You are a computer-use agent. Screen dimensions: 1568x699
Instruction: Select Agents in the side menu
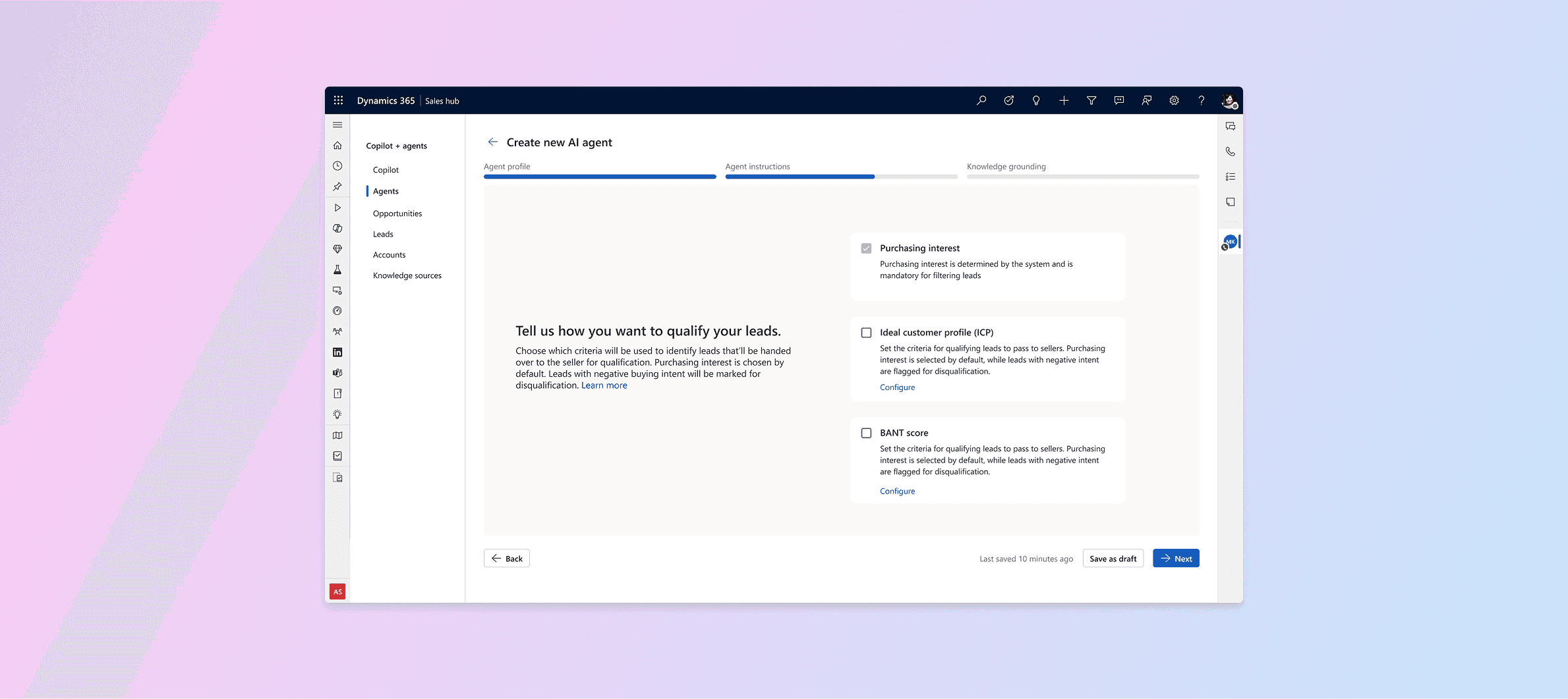point(386,191)
